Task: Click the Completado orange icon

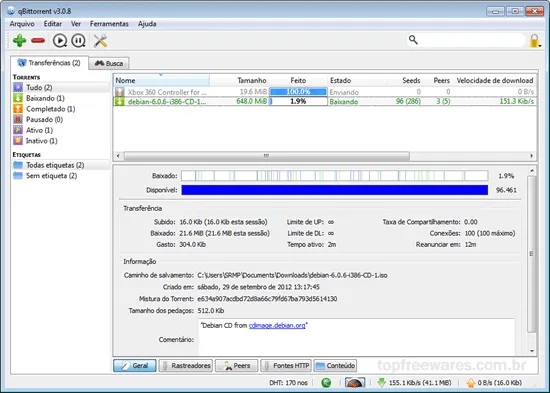Action: [x=18, y=109]
